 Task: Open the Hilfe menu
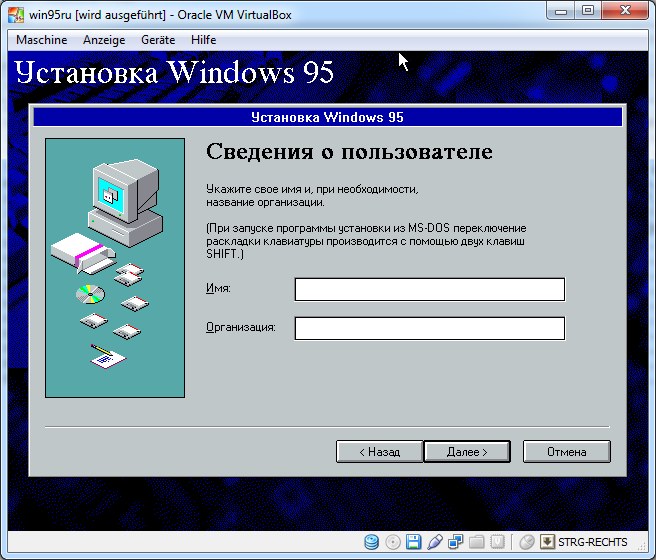click(203, 40)
